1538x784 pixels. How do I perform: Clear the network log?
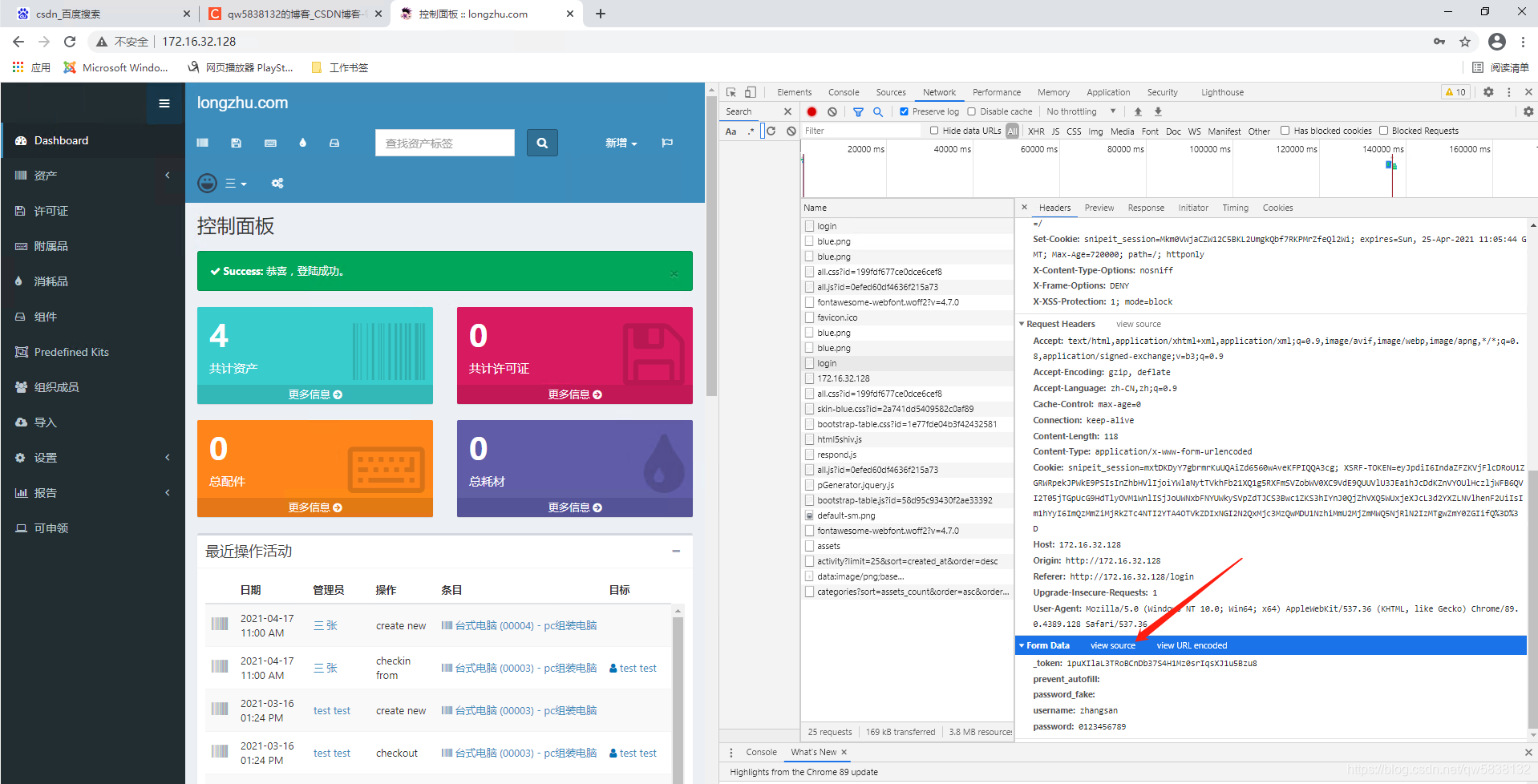(x=832, y=112)
